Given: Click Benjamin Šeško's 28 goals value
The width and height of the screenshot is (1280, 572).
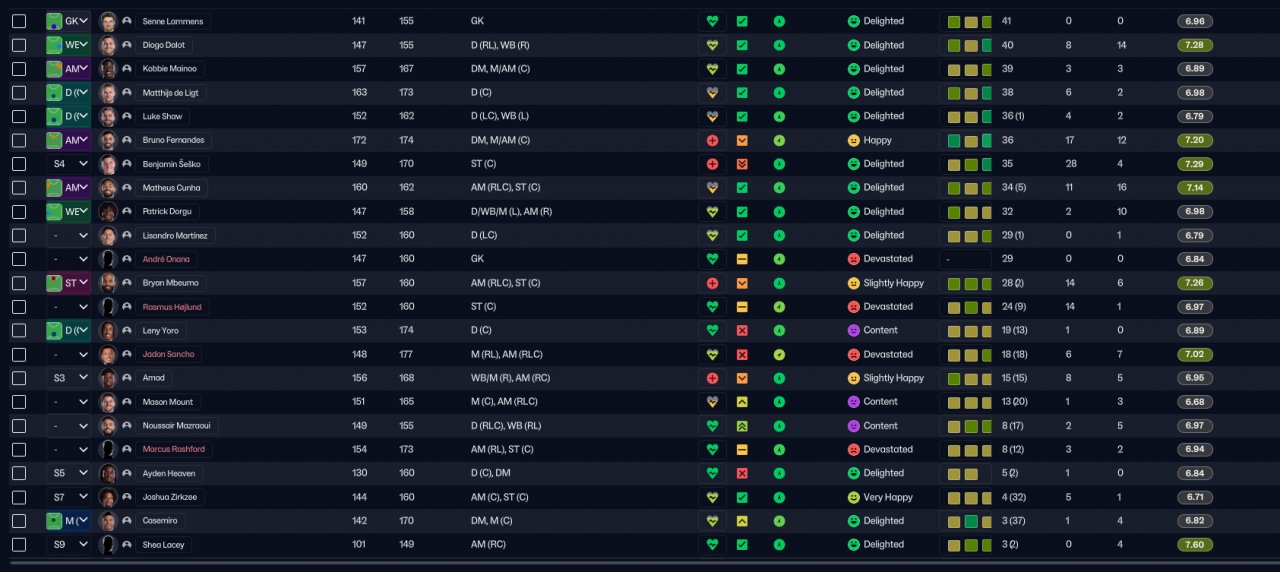Looking at the screenshot, I should coord(1070,164).
